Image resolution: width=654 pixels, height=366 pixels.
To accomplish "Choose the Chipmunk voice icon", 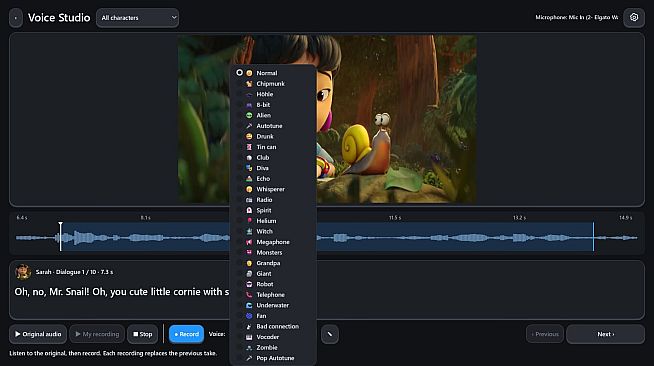I will point(249,84).
